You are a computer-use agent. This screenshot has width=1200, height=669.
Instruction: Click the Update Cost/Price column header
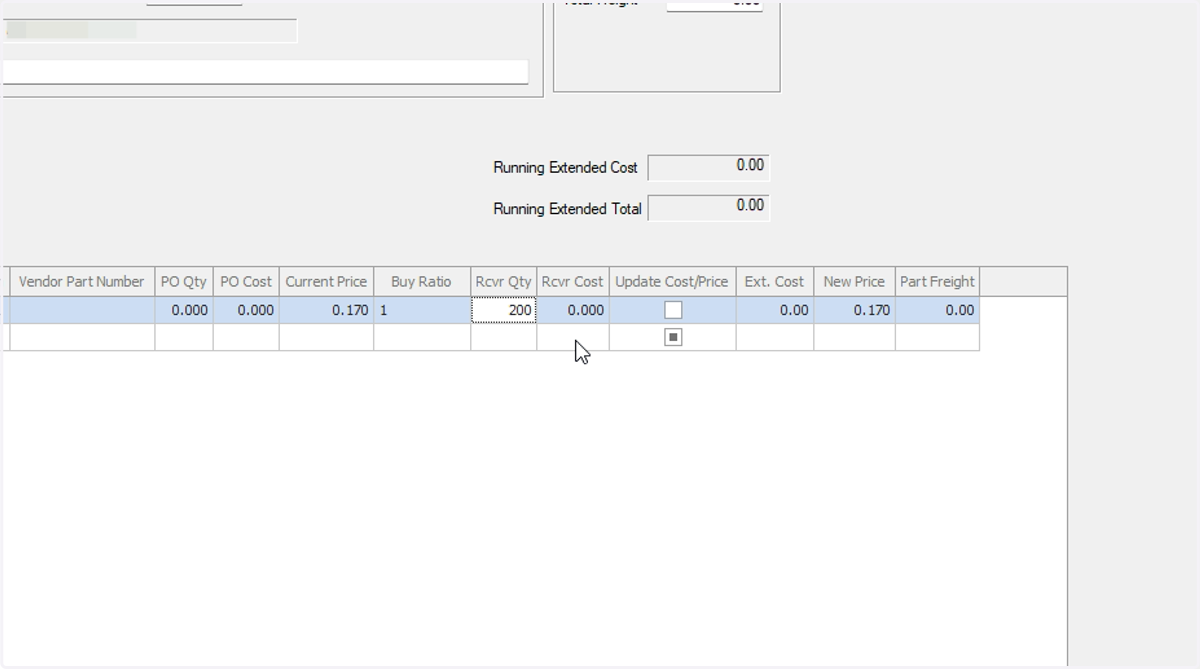point(672,282)
